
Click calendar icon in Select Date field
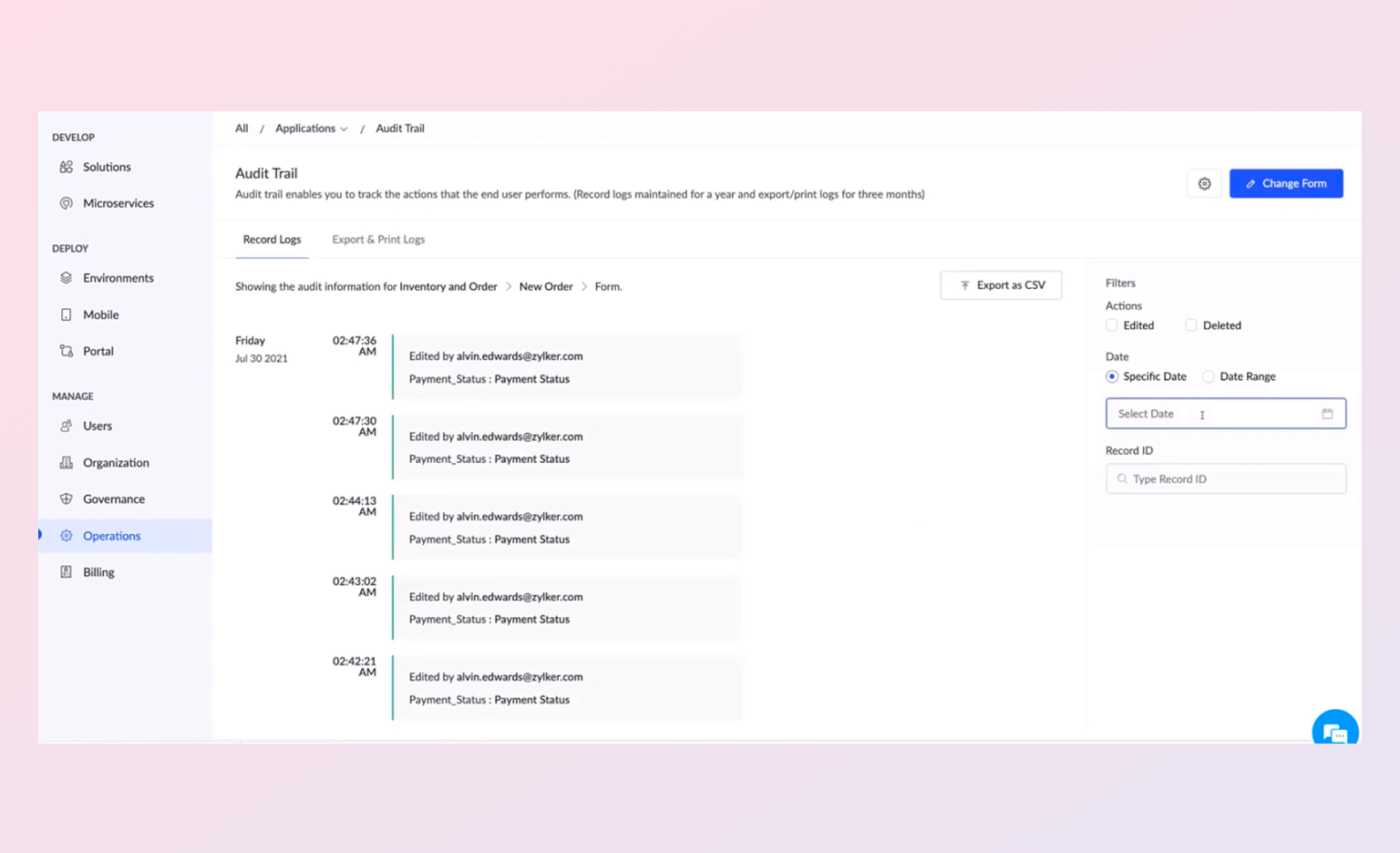coord(1327,414)
